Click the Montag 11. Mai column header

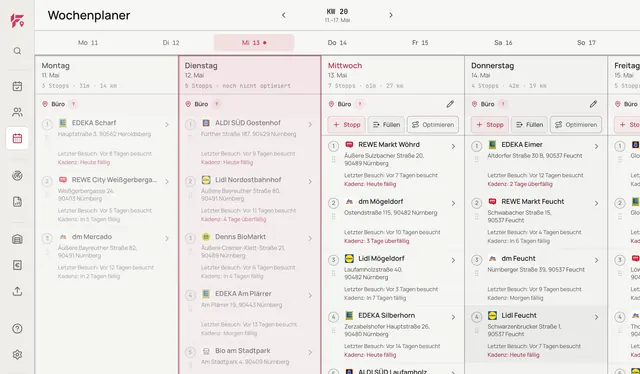click(107, 75)
